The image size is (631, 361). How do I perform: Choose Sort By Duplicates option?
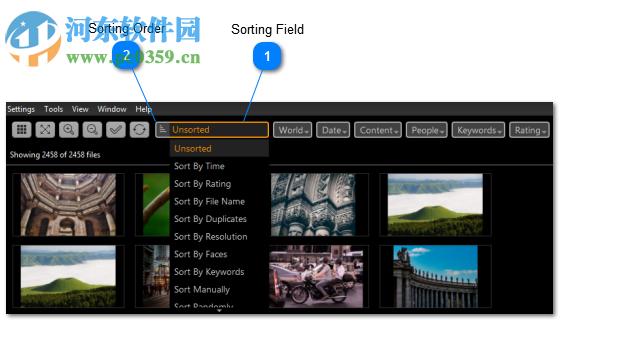click(219, 219)
